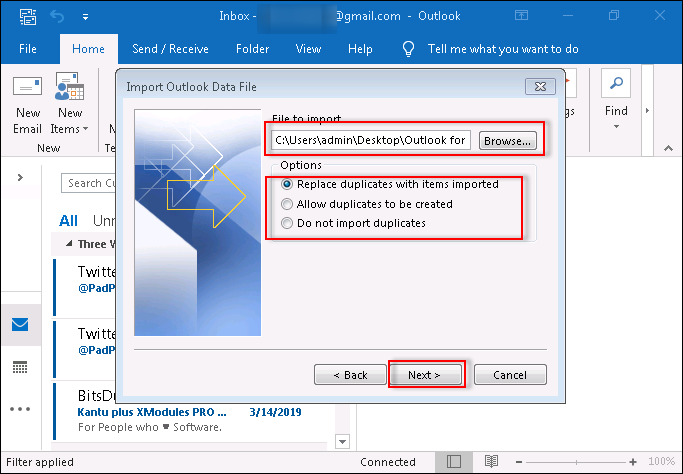Screen dimensions: 683x474
Task: Open the View ribbon tab
Action: tap(308, 49)
